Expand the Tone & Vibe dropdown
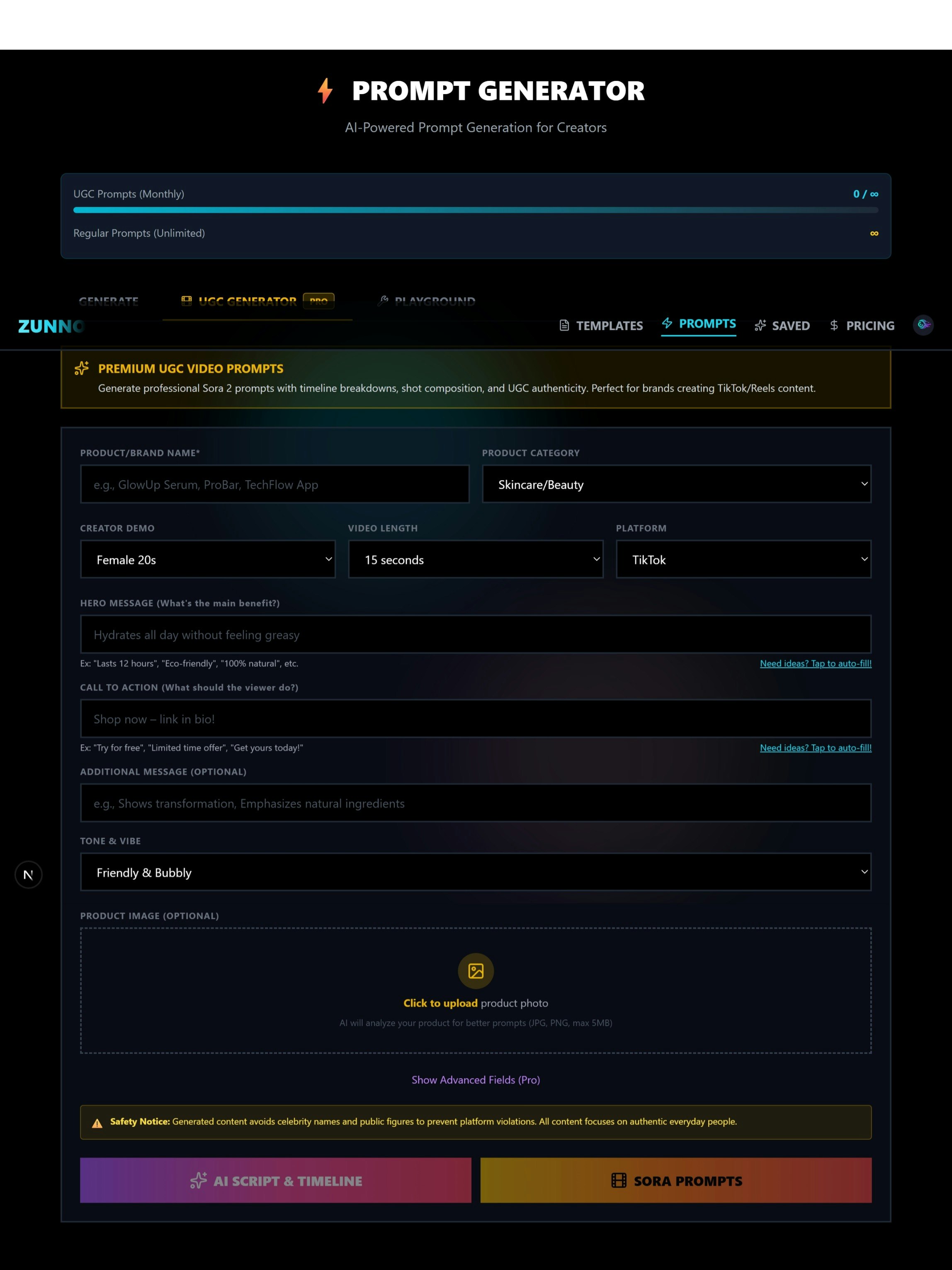 [x=476, y=872]
